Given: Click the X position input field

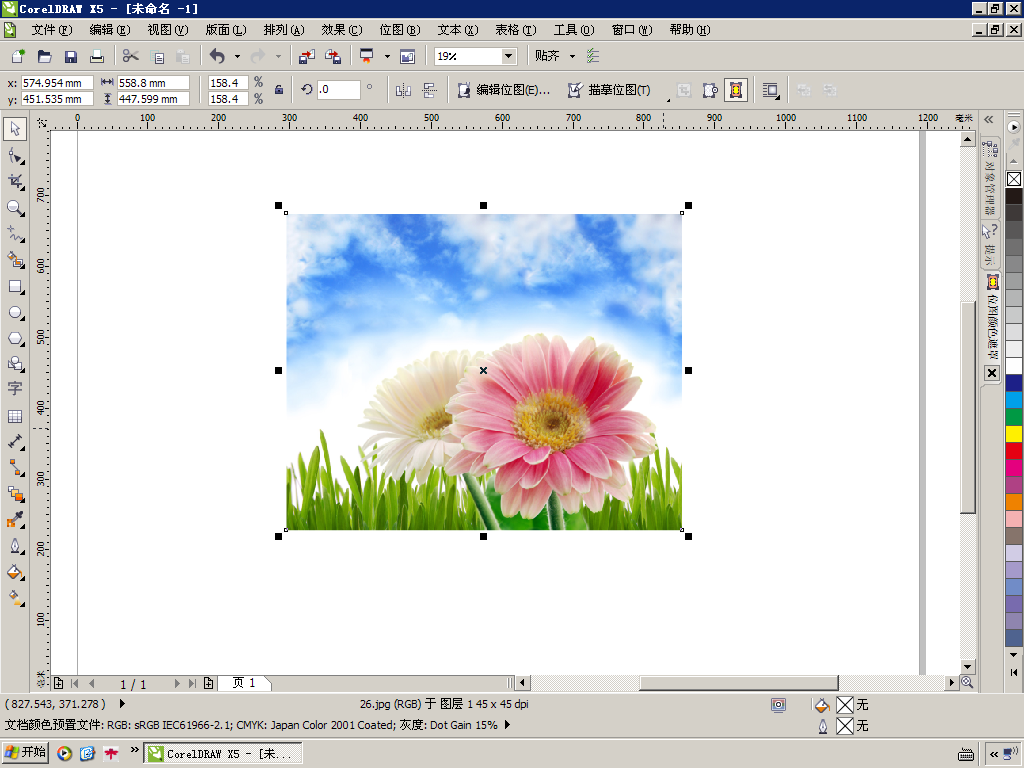Looking at the screenshot, I should tap(57, 83).
